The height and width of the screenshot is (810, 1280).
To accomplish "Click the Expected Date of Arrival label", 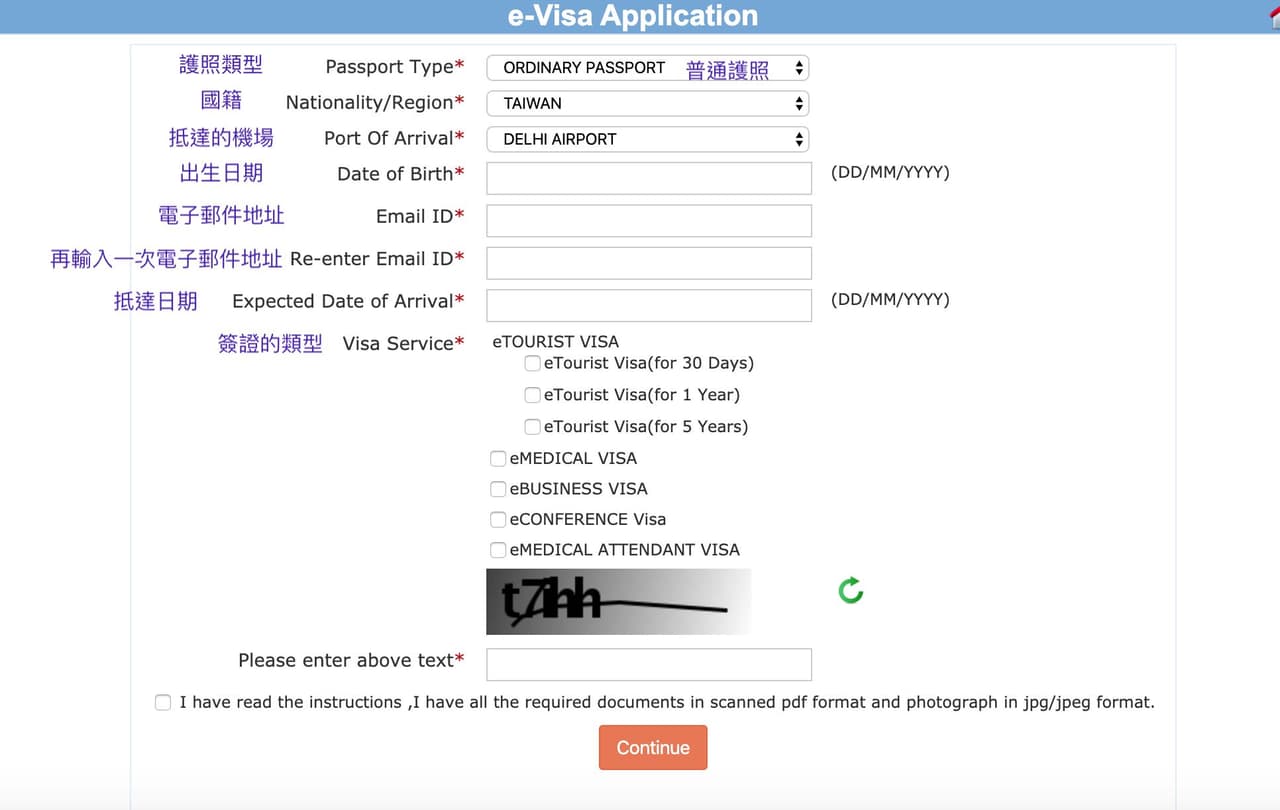I will click(x=348, y=301).
